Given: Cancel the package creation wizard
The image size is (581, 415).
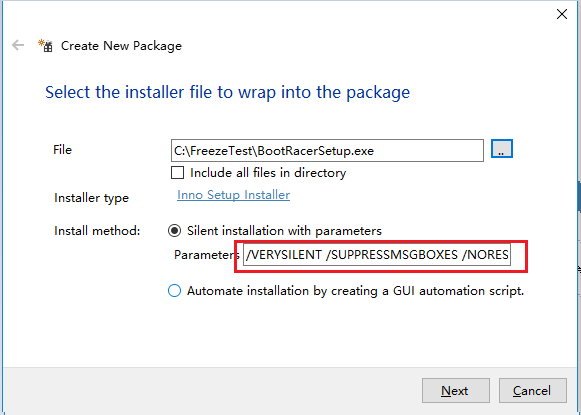Looking at the screenshot, I should 533,391.
